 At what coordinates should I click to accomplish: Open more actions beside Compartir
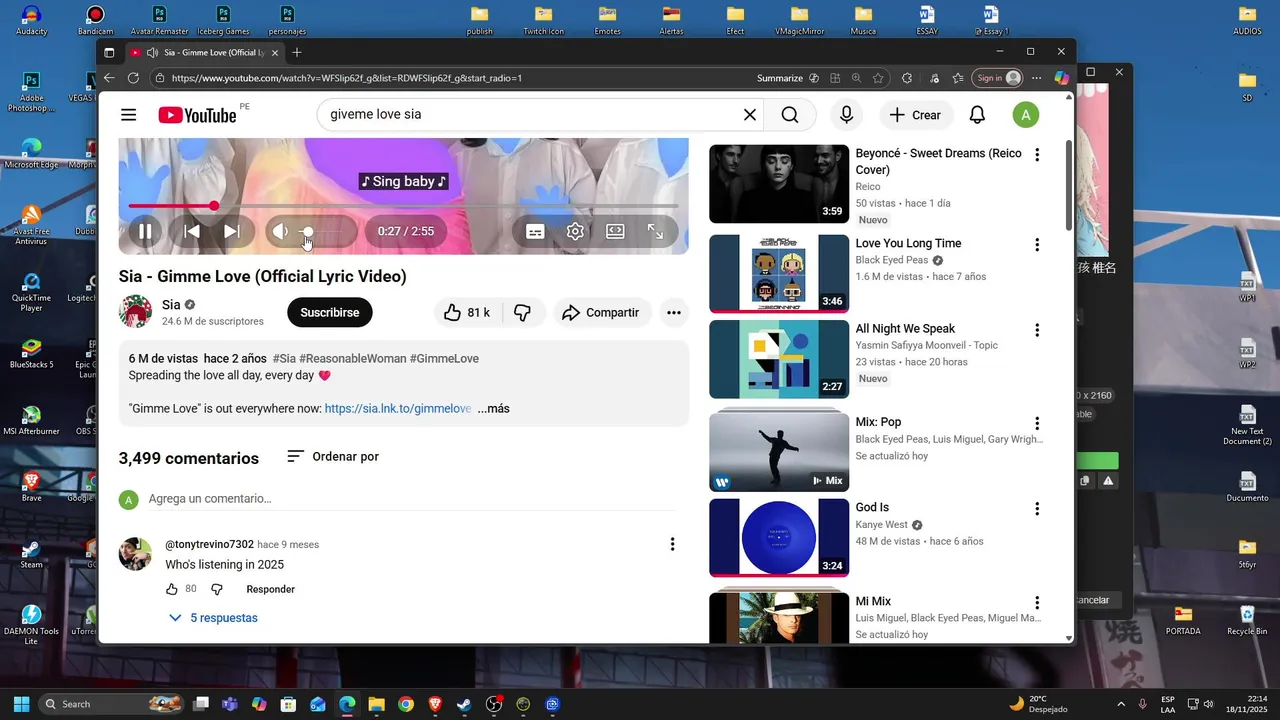point(674,313)
